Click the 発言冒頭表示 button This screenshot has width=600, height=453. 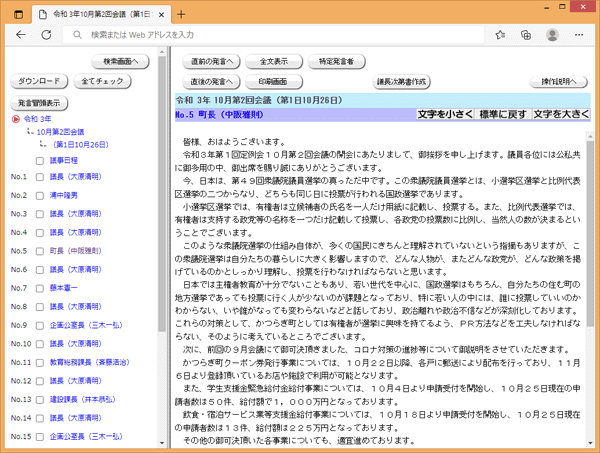[x=39, y=103]
